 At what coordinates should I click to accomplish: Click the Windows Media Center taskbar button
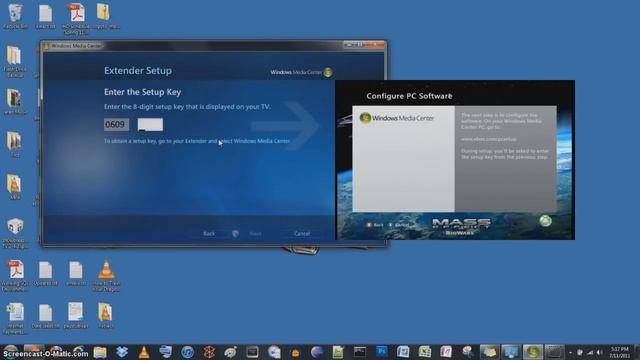click(x=533, y=351)
